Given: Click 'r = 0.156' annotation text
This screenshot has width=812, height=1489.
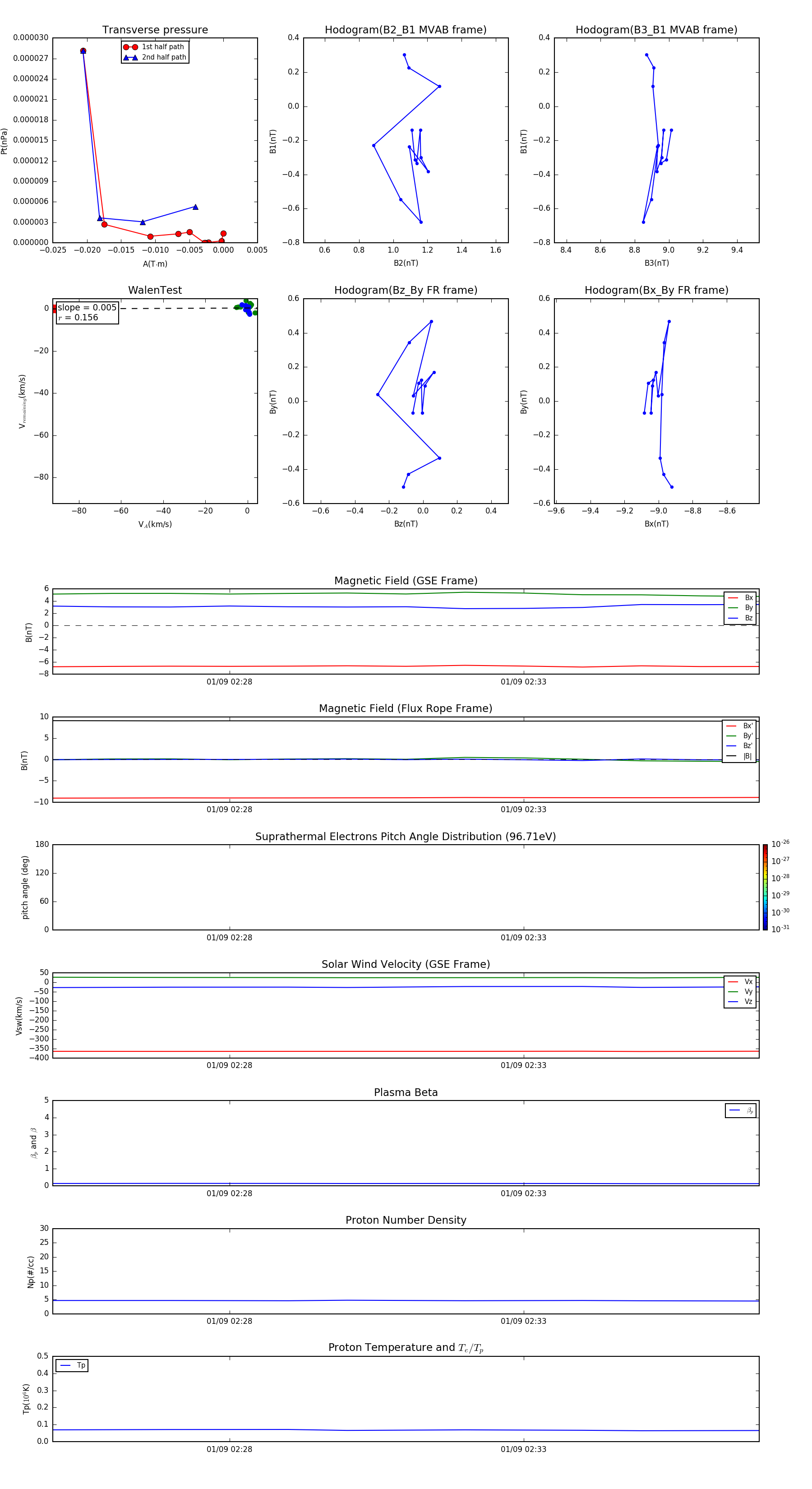Looking at the screenshot, I should (78, 317).
